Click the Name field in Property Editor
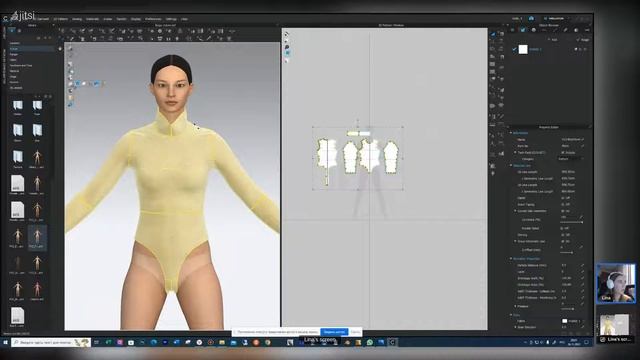 pos(571,140)
